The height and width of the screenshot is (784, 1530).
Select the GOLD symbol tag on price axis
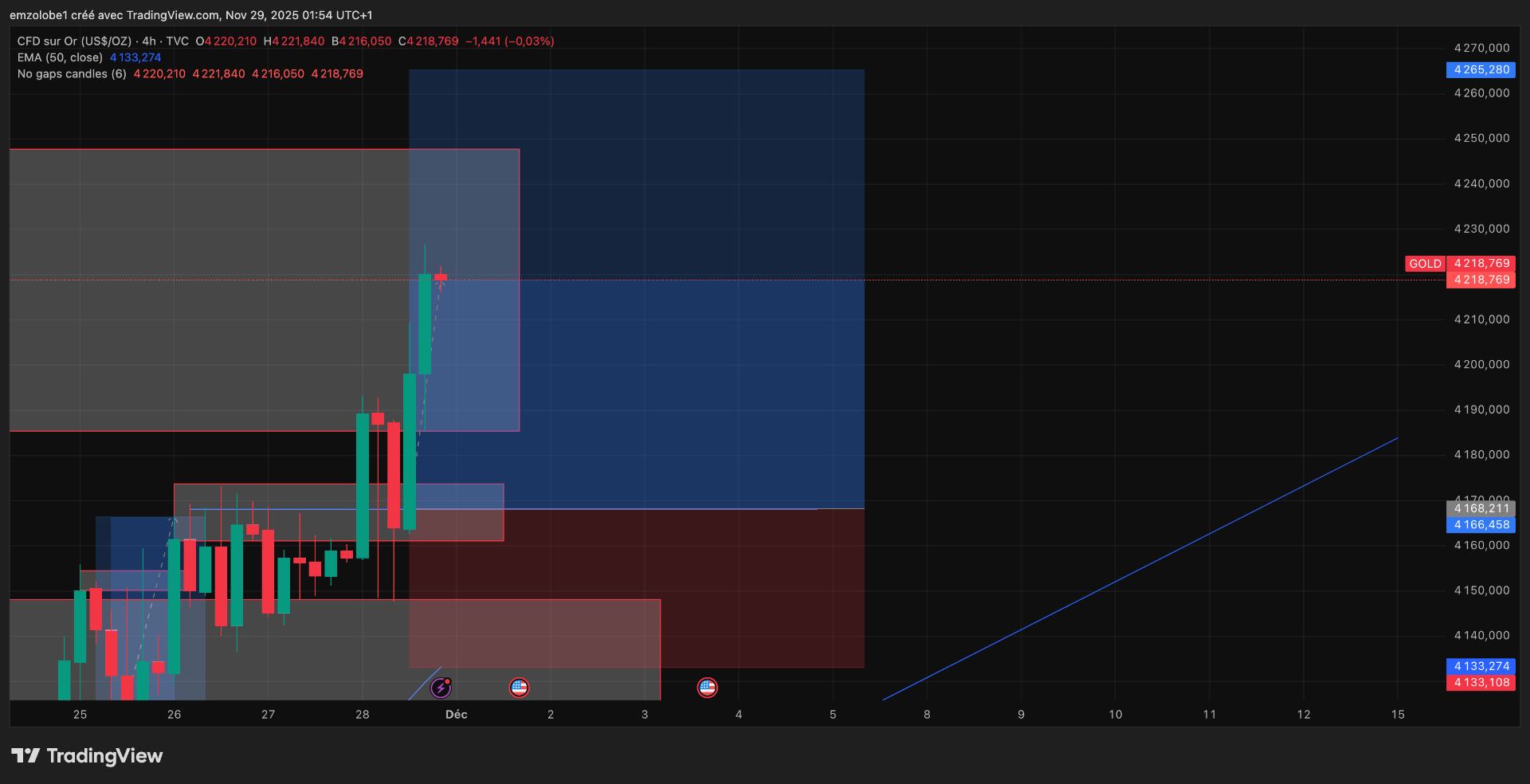tap(1425, 264)
